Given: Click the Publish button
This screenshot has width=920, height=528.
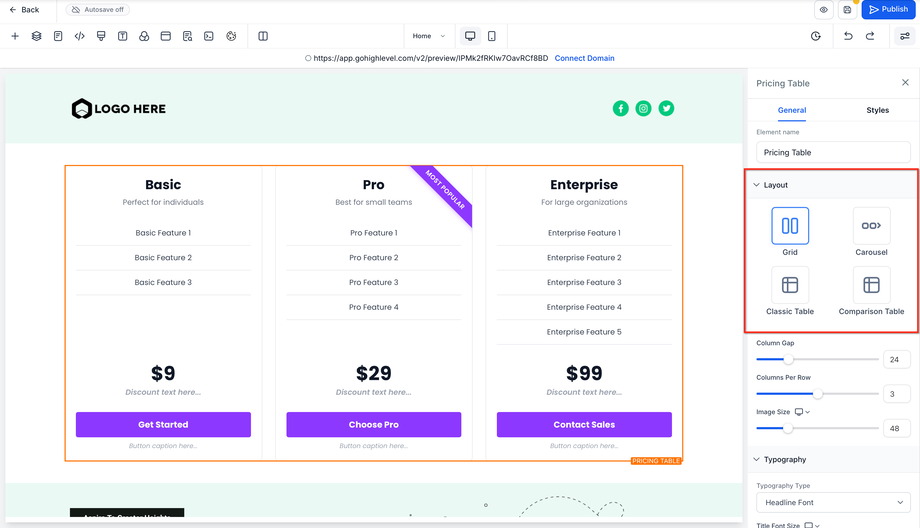Looking at the screenshot, I should click(888, 10).
